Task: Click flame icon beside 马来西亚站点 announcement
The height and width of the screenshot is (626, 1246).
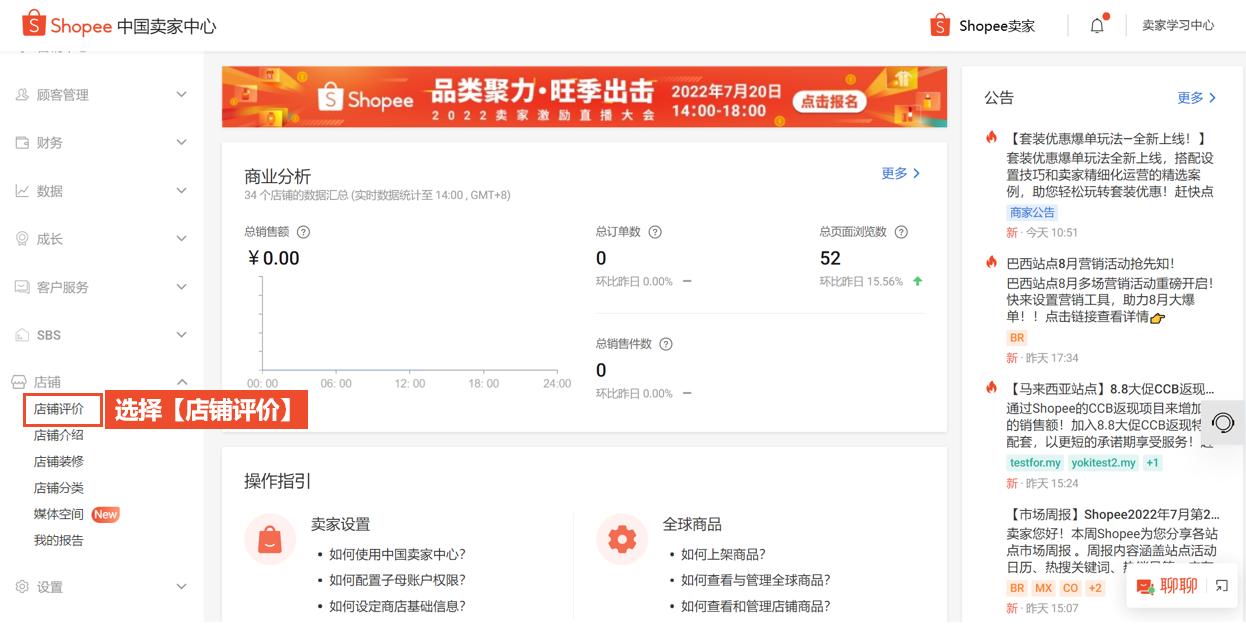Action: coord(992,388)
